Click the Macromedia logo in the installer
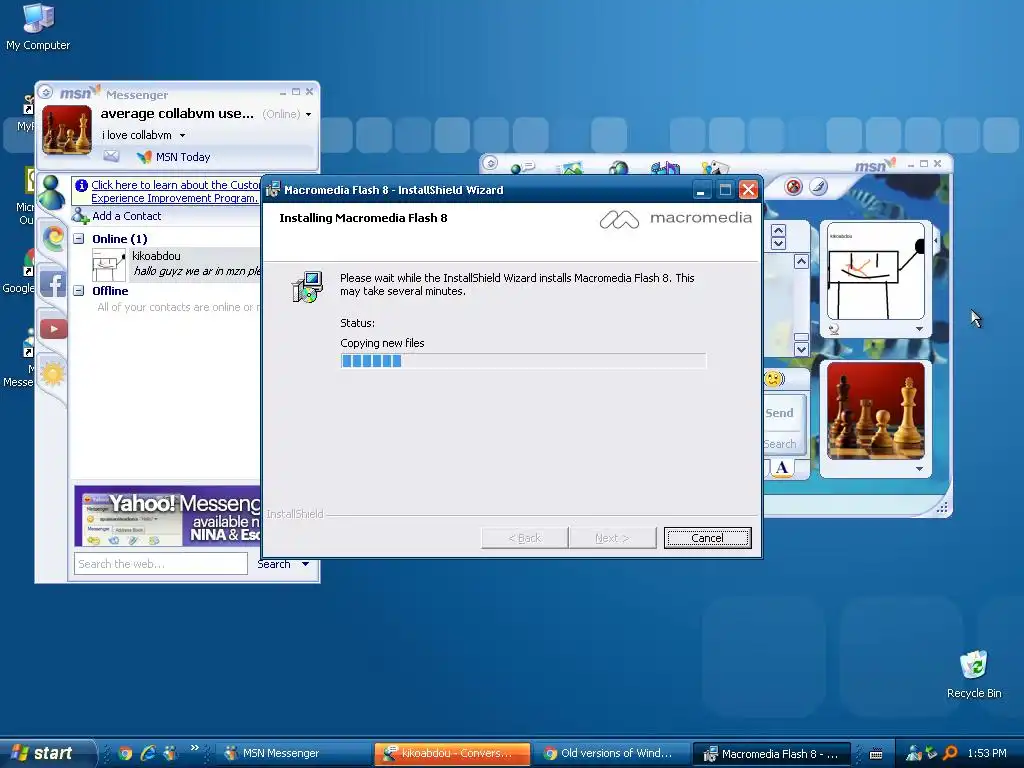The width and height of the screenshot is (1024, 768). point(675,219)
